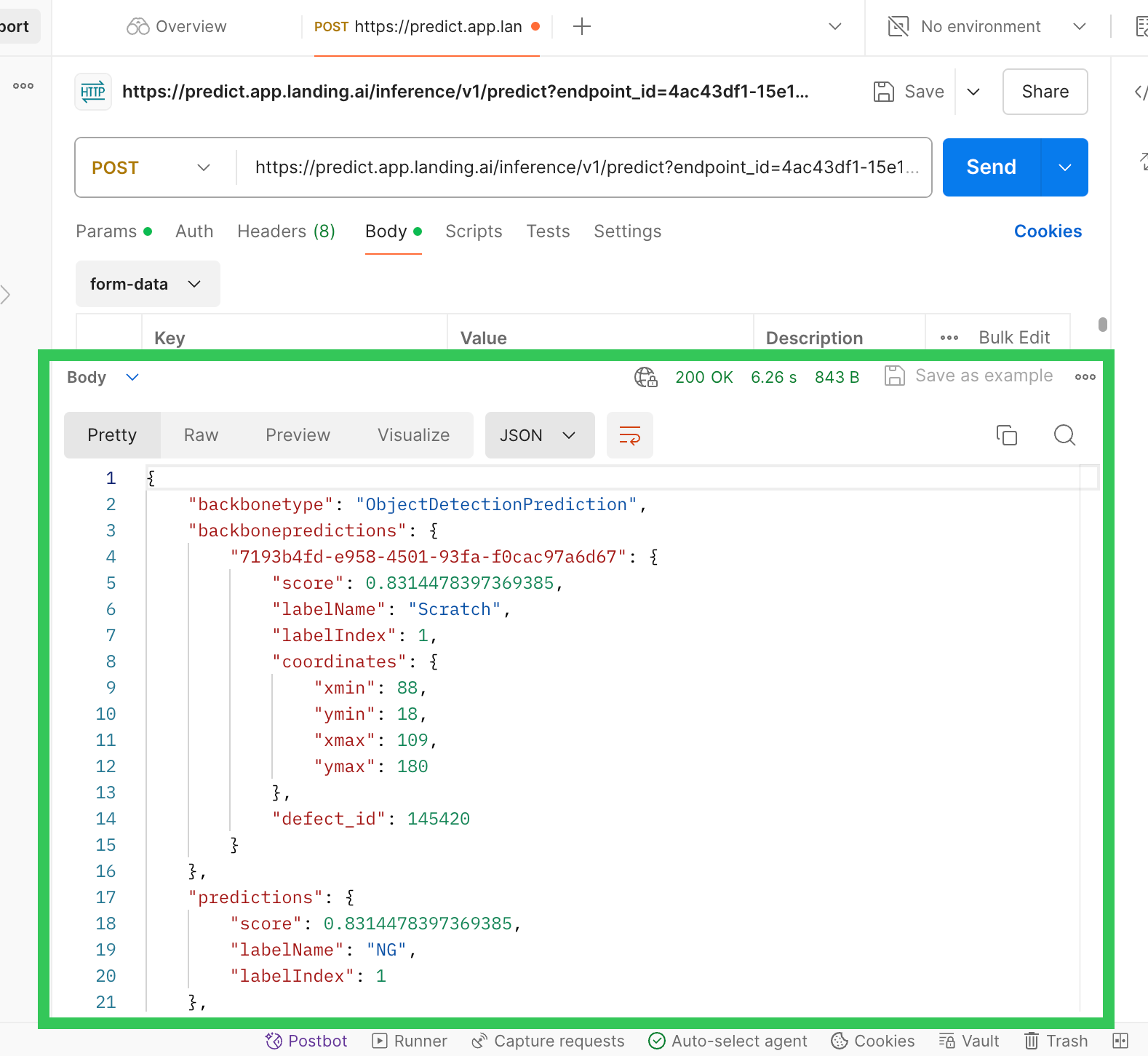
Task: Toggle line wrap icon in response
Action: (630, 435)
